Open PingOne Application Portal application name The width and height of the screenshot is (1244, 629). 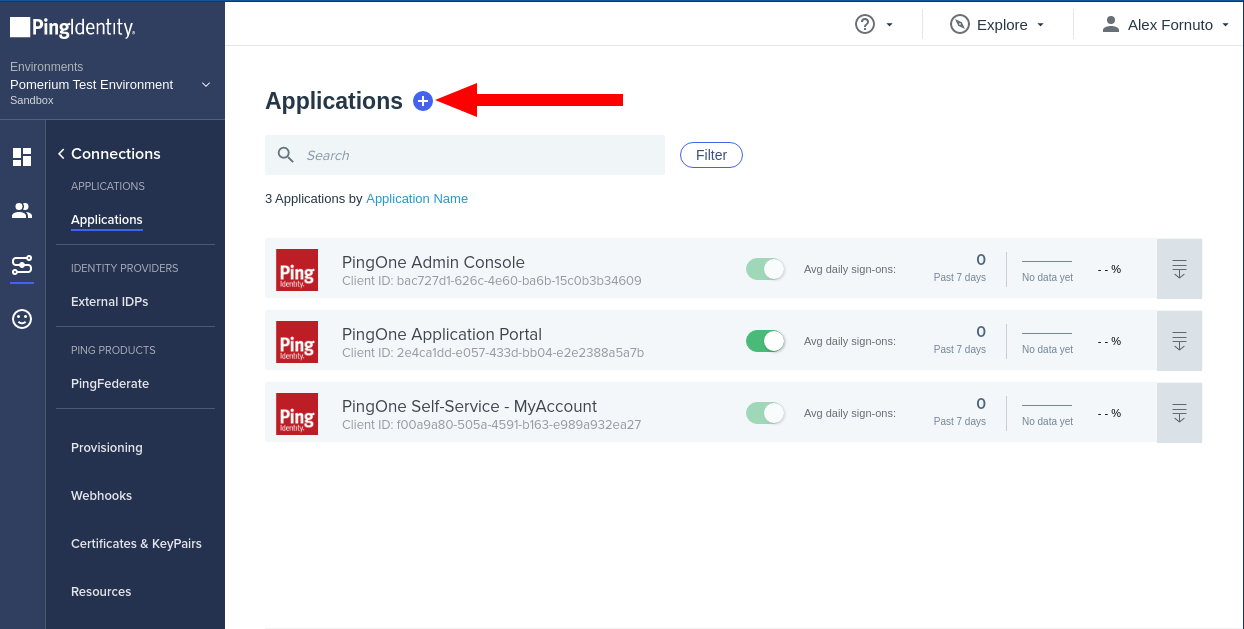click(442, 335)
